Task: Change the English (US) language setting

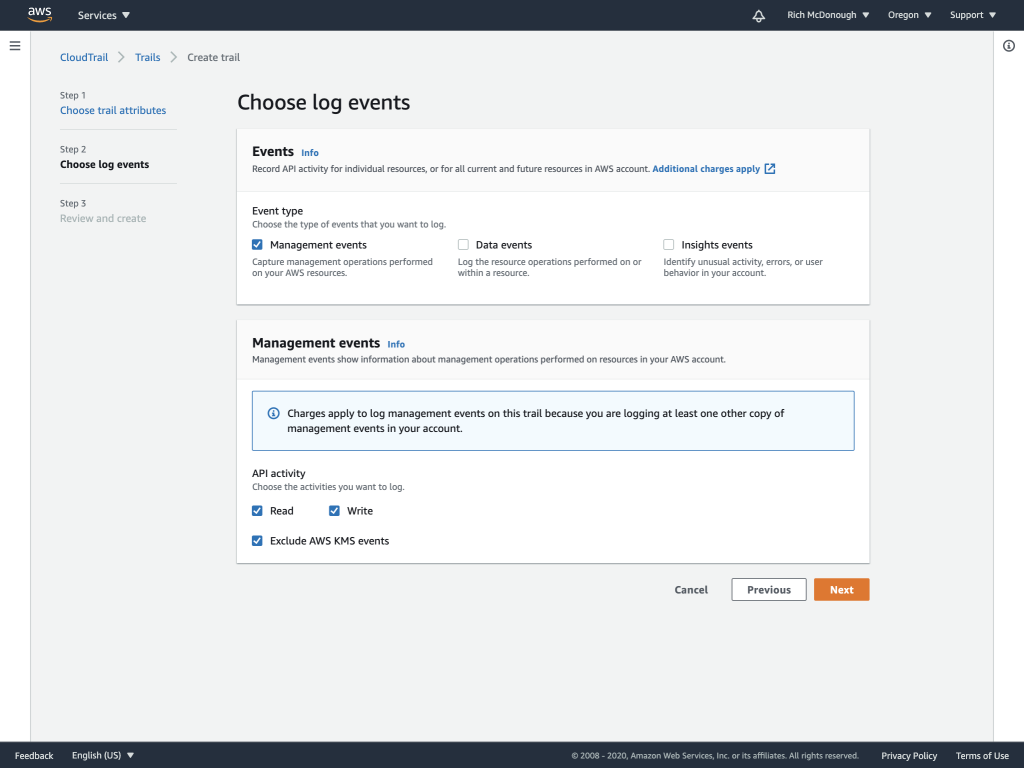Action: pyautogui.click(x=101, y=755)
